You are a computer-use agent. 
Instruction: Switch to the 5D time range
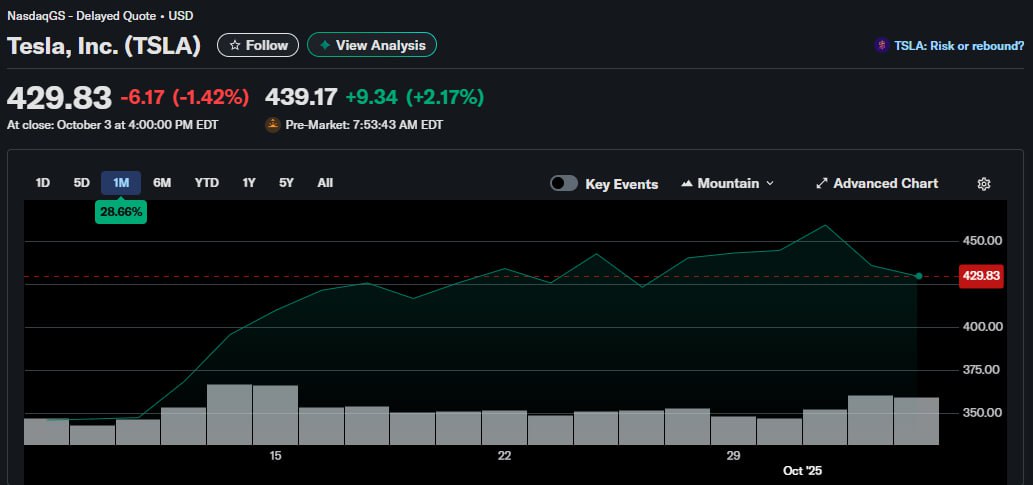click(82, 183)
